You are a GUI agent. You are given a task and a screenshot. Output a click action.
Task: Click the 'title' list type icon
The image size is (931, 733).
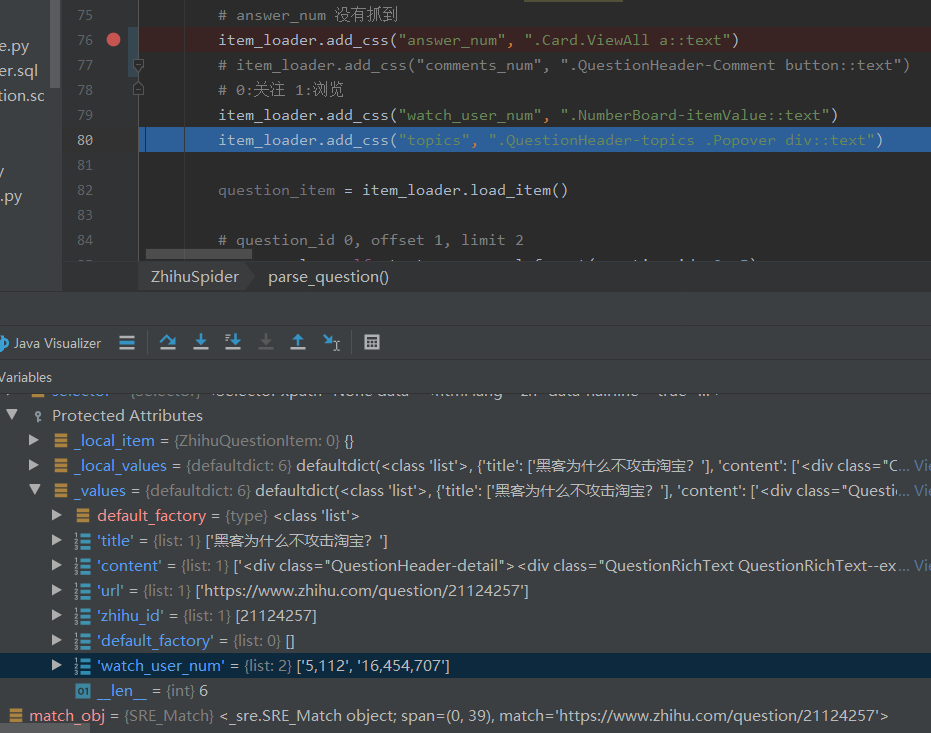[83, 541]
